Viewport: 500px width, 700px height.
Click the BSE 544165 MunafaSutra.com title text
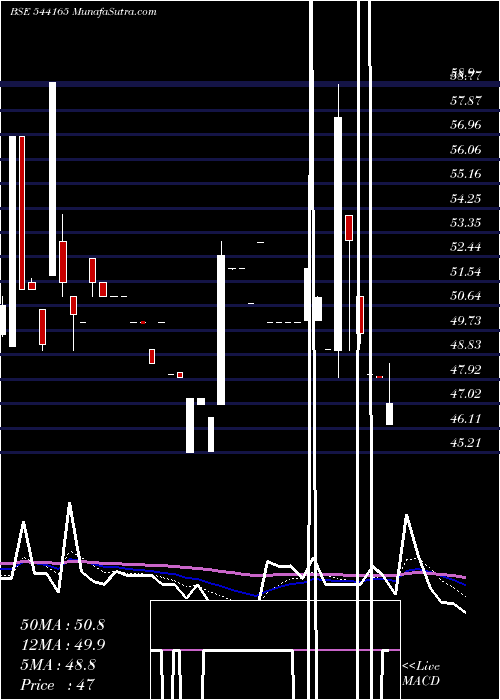point(83,12)
